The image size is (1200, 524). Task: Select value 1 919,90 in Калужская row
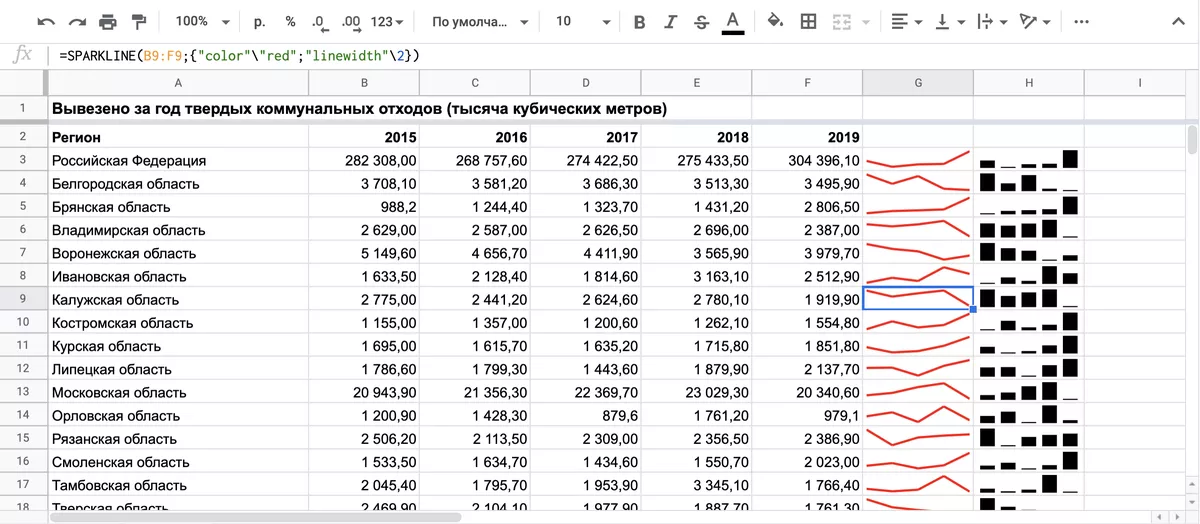(808, 299)
